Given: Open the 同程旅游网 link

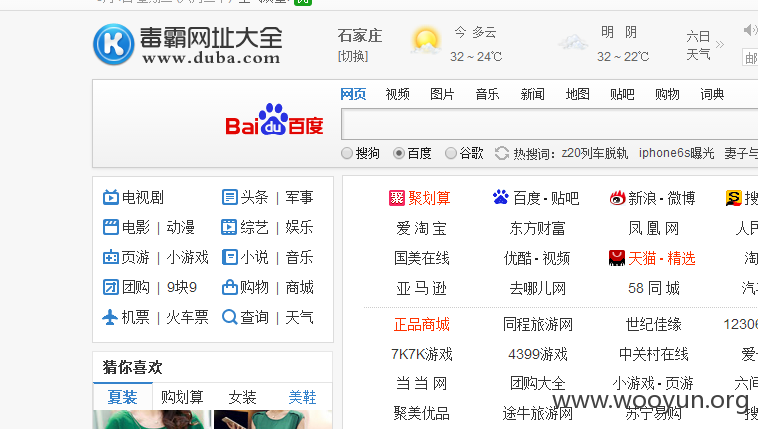Looking at the screenshot, I should pyautogui.click(x=538, y=324).
